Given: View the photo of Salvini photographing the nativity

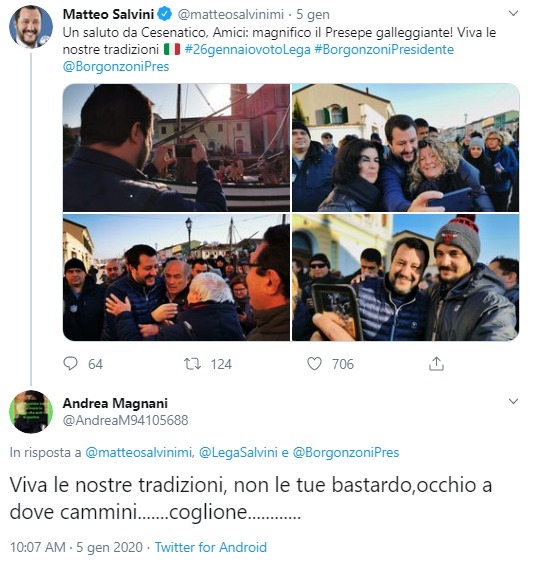Looking at the screenshot, I should coord(176,148).
